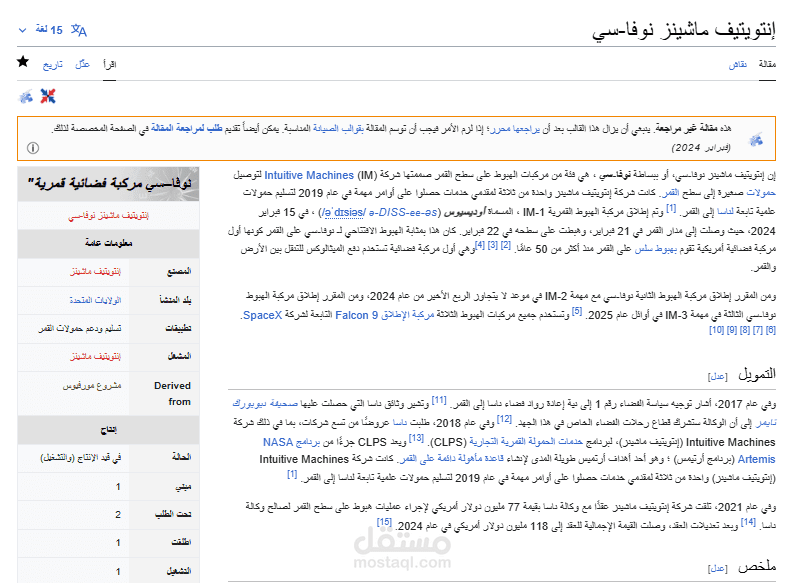This screenshot has width=805, height=583.
Task: Click the chevron beside 15 لغة
Action: tap(22, 30)
